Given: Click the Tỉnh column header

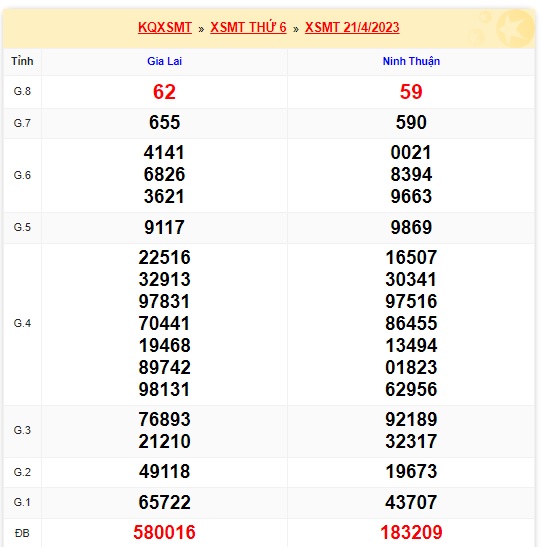Looking at the screenshot, I should tap(22, 61).
